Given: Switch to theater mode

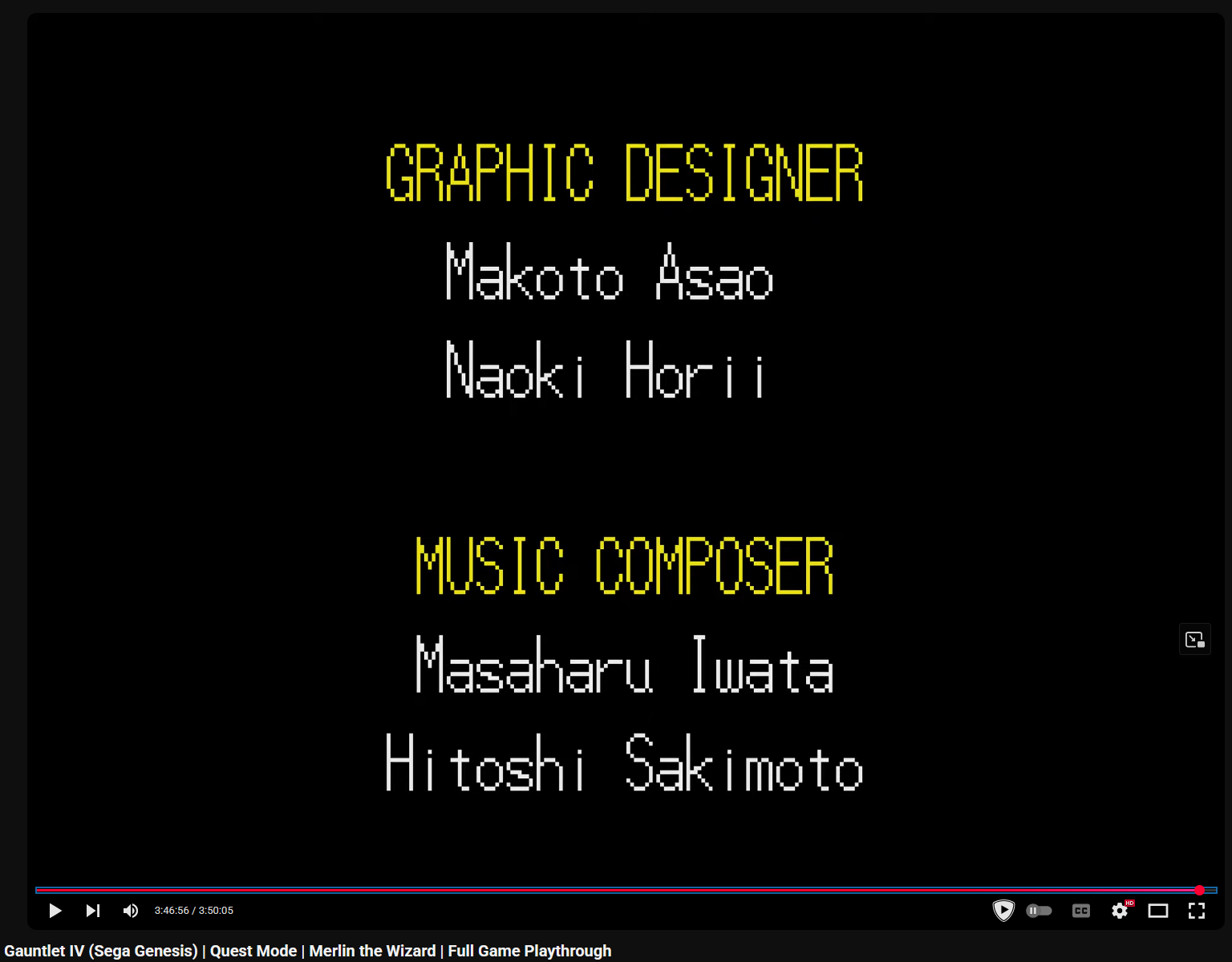Looking at the screenshot, I should [x=1158, y=911].
